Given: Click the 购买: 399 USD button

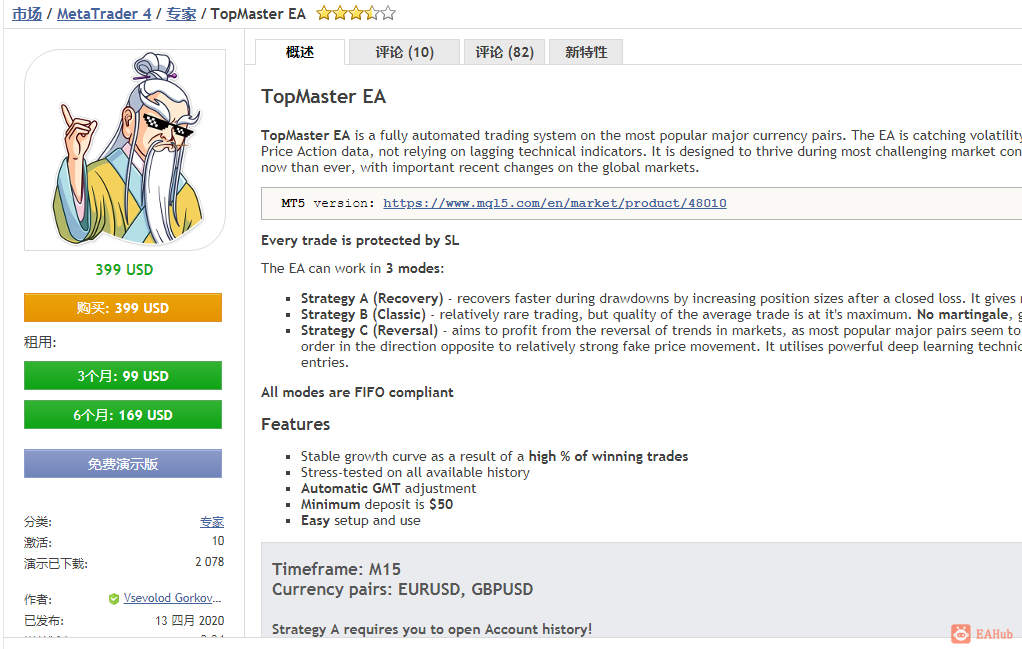Looking at the screenshot, I should point(123,308).
